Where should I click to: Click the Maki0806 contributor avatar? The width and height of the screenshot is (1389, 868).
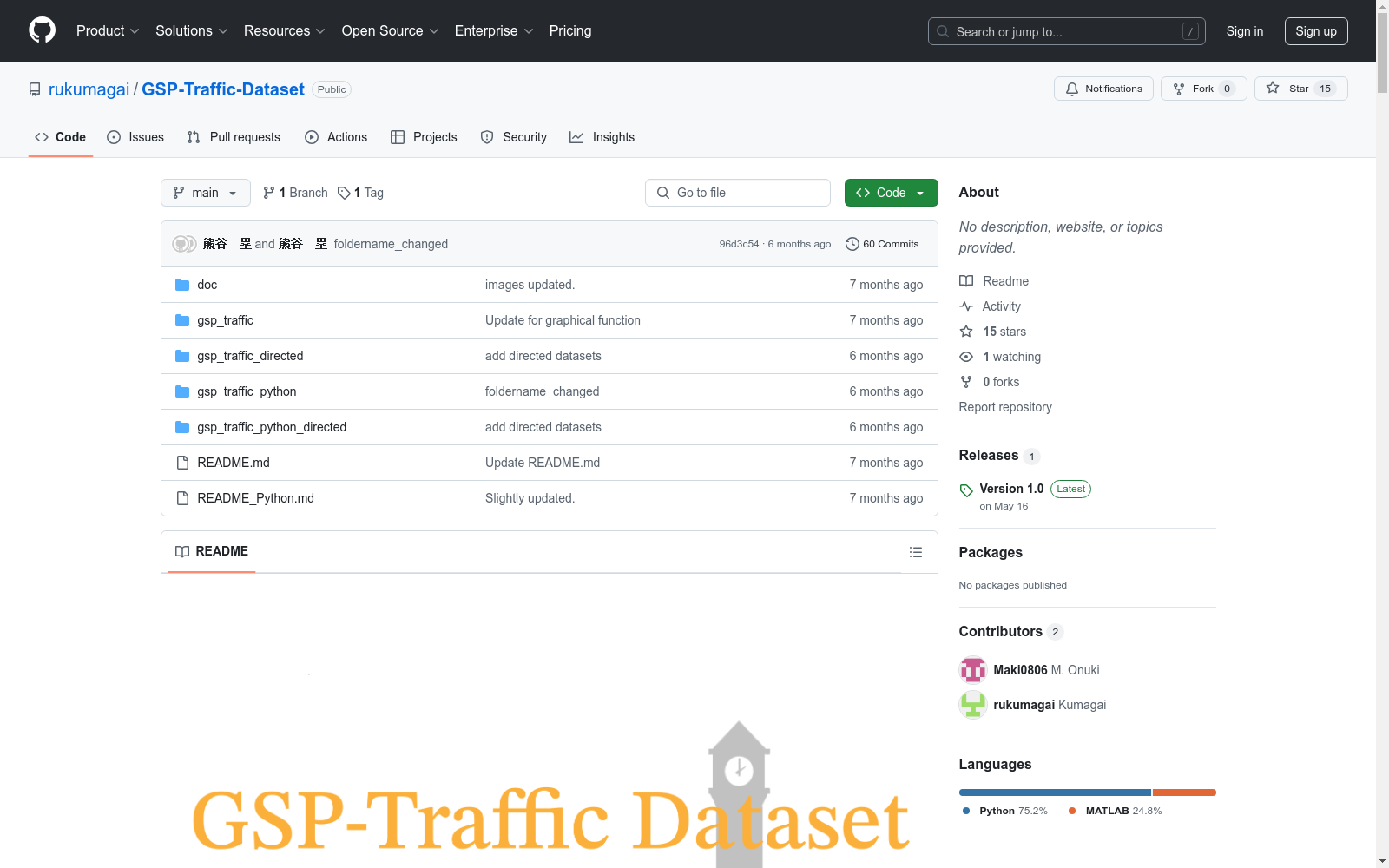tap(973, 670)
